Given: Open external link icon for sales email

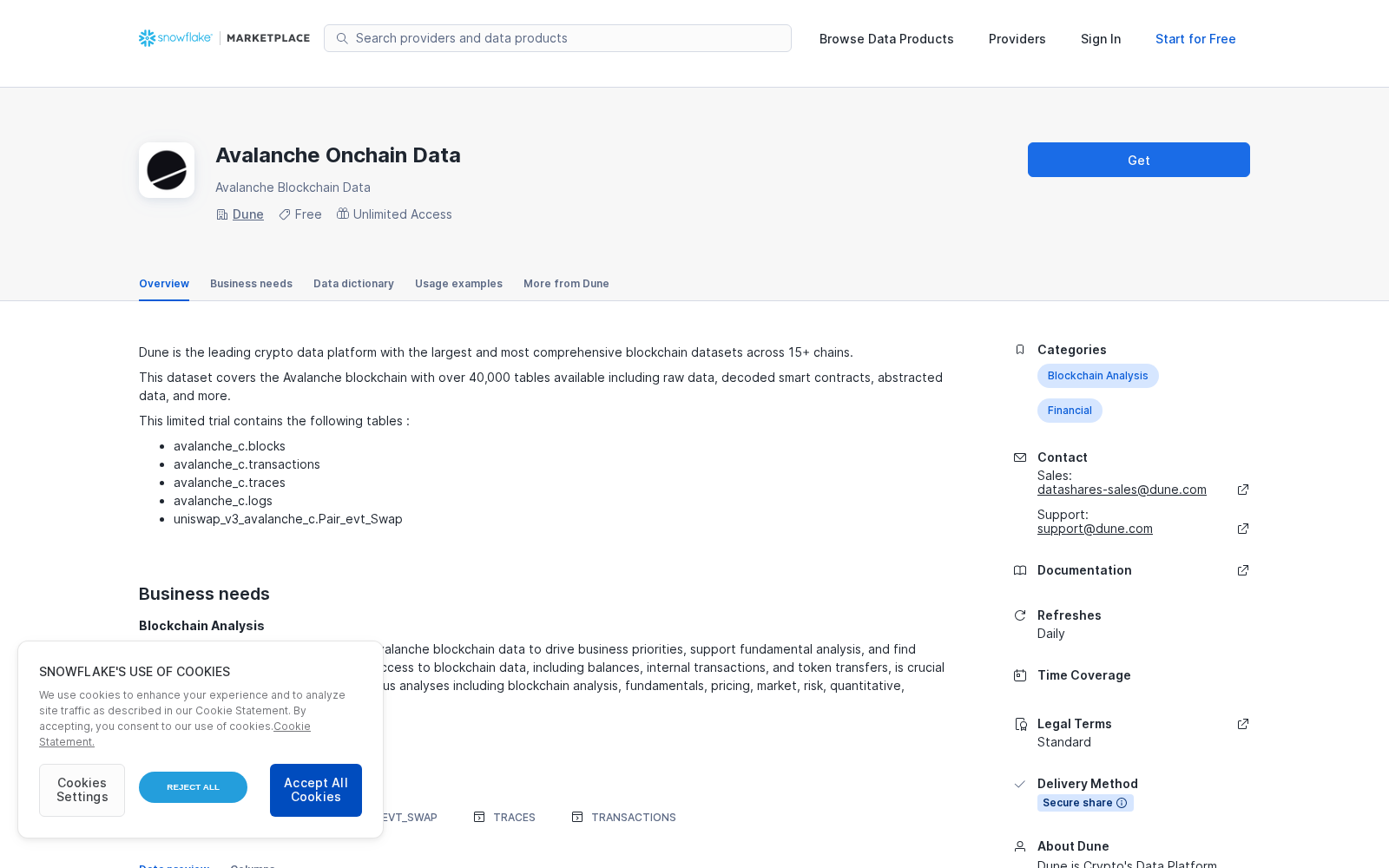Looking at the screenshot, I should pos(1243,490).
